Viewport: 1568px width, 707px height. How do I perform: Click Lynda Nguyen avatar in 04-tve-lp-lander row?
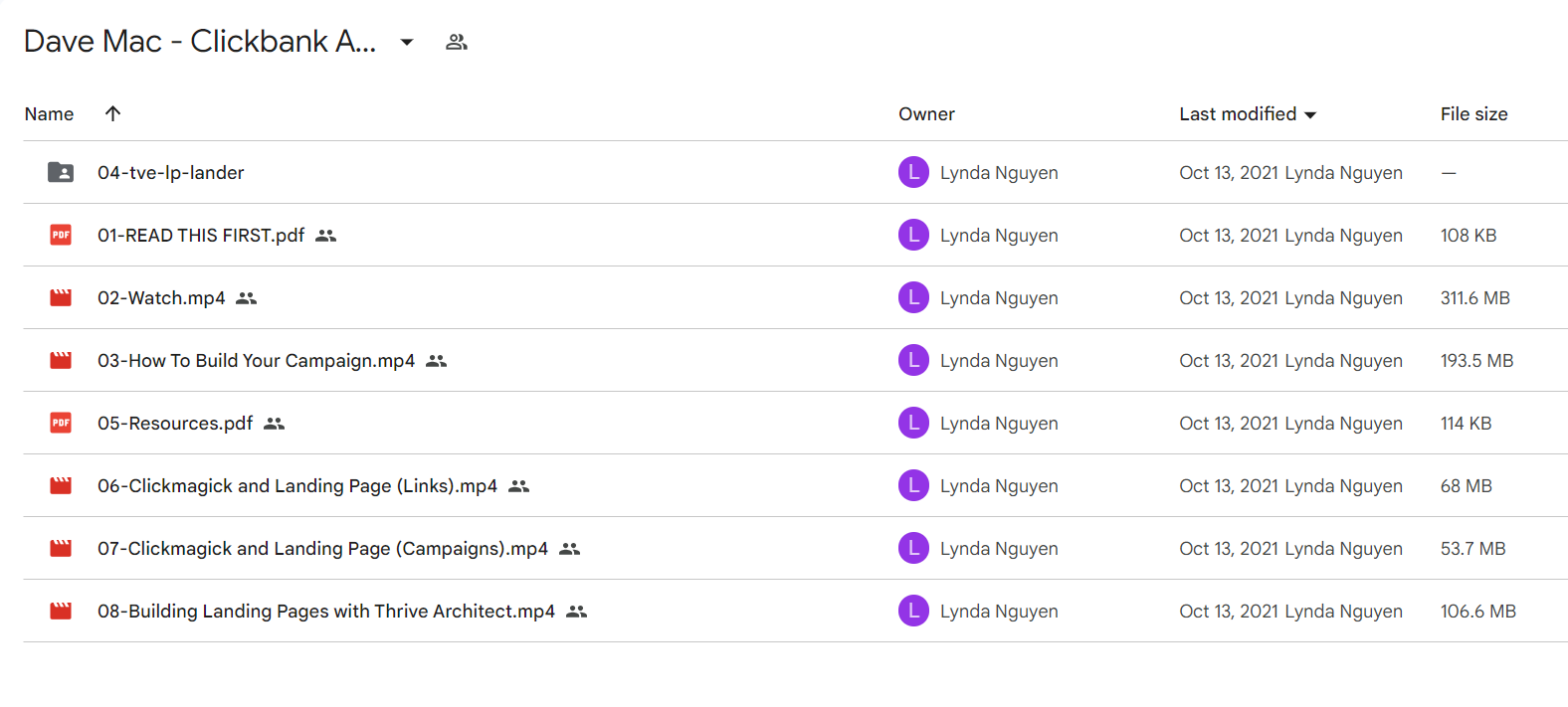pos(913,172)
